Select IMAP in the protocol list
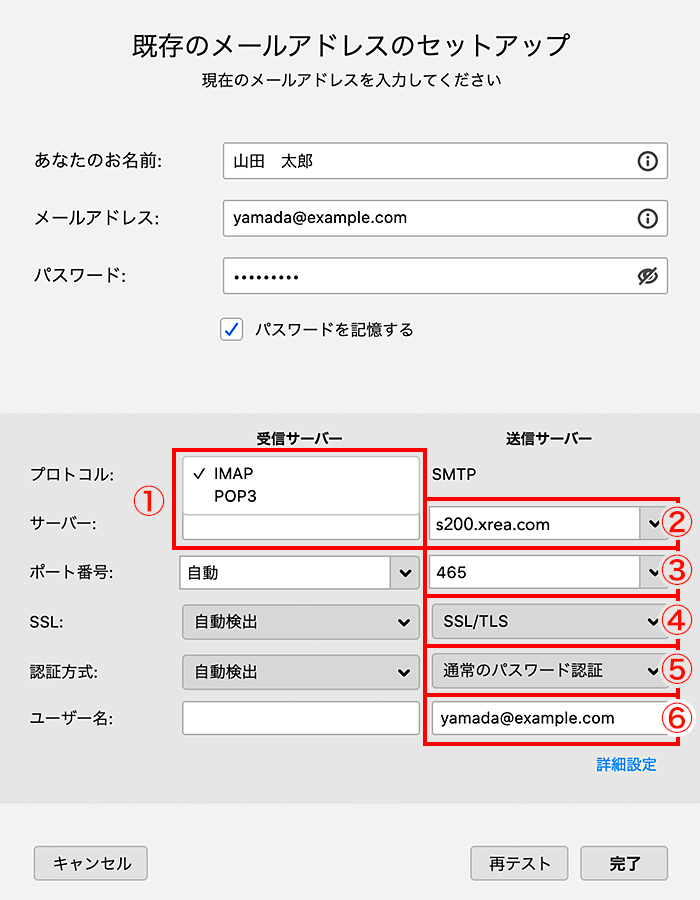The height and width of the screenshot is (900, 700). pos(233,474)
